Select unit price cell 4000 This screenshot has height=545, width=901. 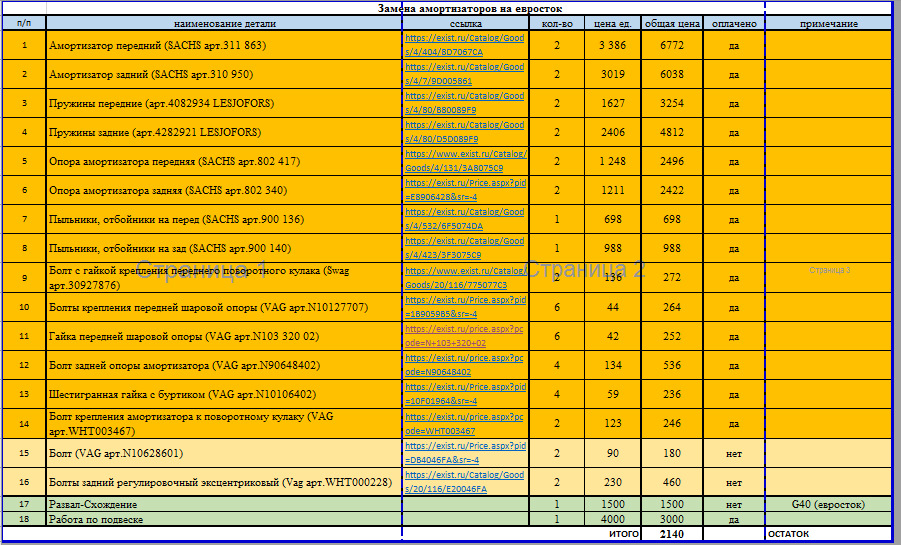pos(613,519)
